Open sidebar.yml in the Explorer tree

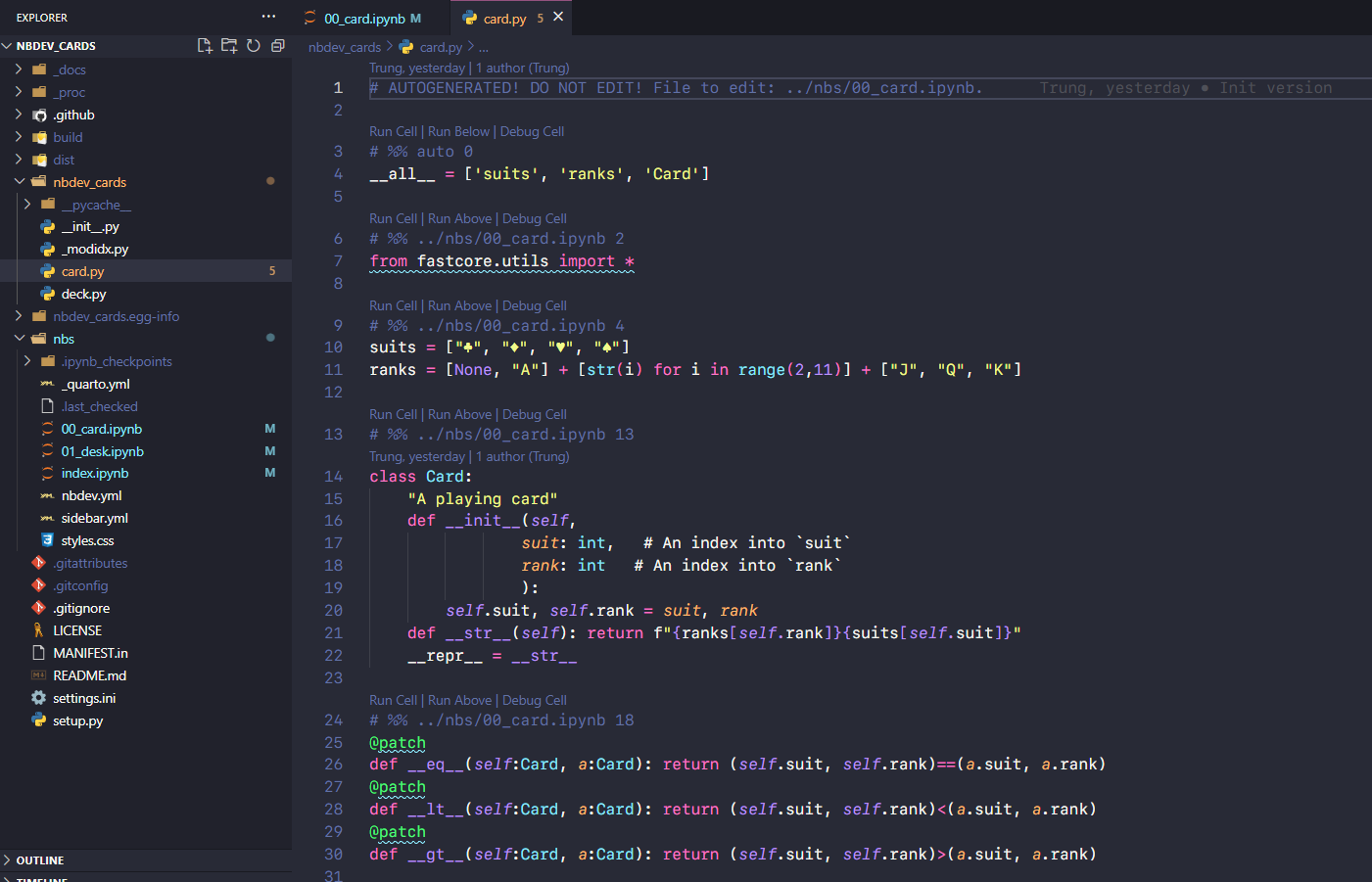95,518
